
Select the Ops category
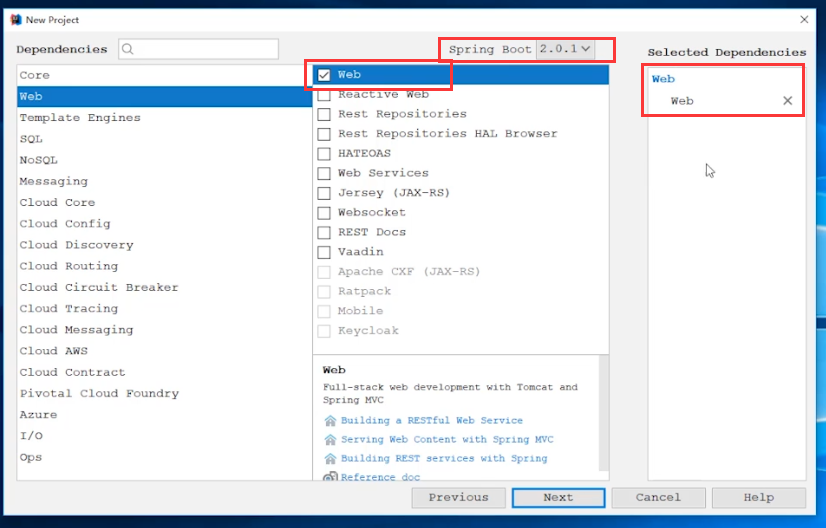(164, 457)
